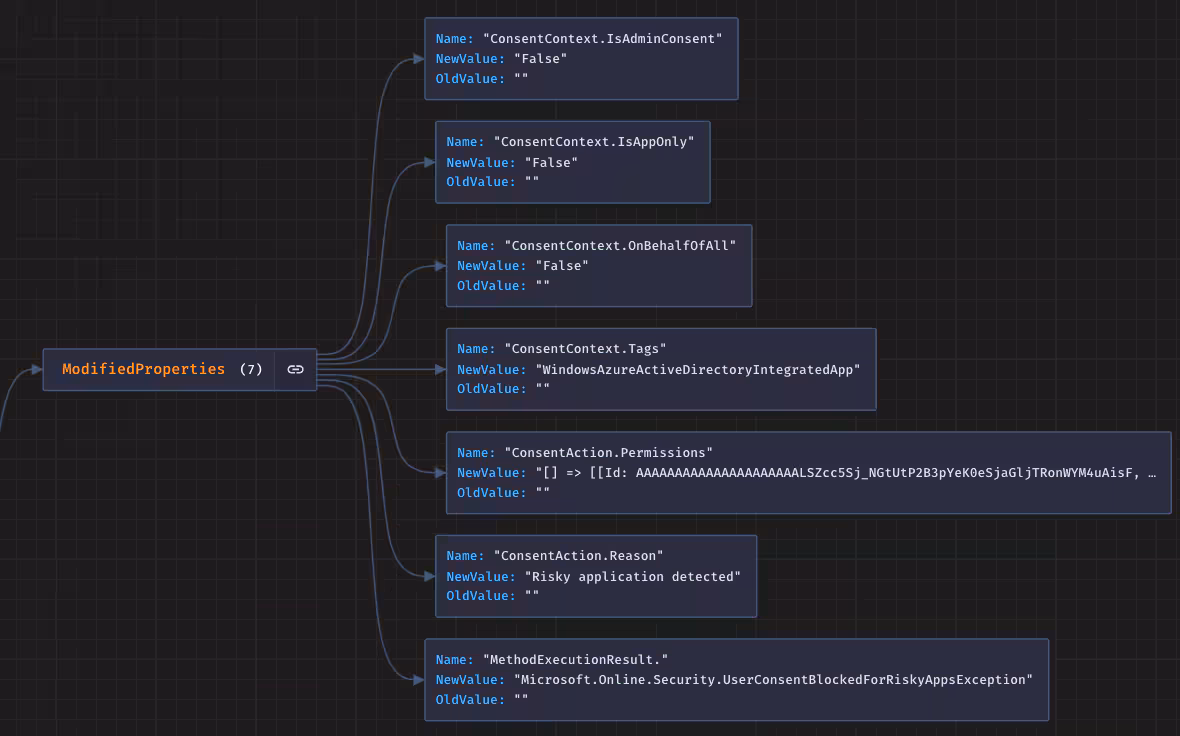The height and width of the screenshot is (736, 1180).
Task: Select the "ConsentContext.OnBehalfOfAll" name value
Action: click(x=620, y=246)
